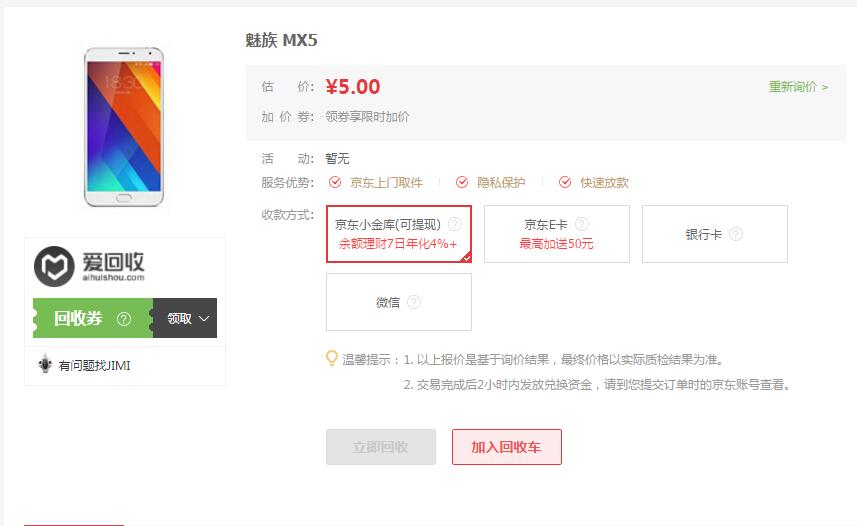The width and height of the screenshot is (857, 526).
Task: Choose 微信 as payment method
Action: 399,302
